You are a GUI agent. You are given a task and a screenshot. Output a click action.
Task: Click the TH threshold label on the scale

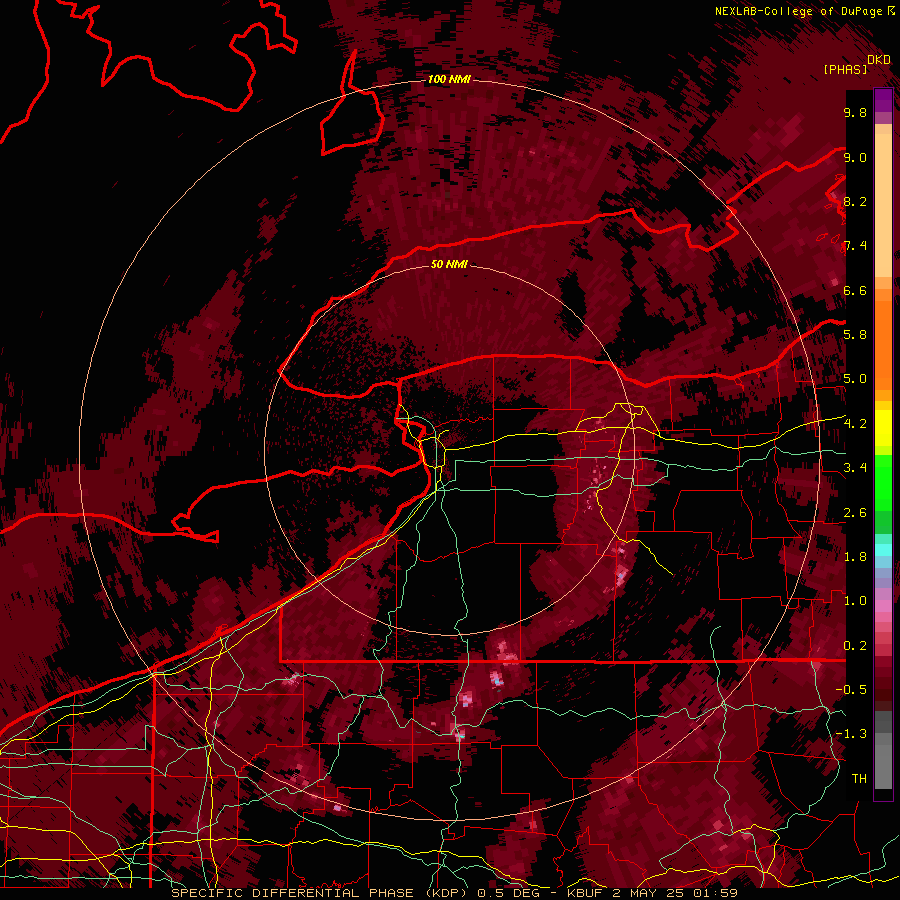(x=859, y=779)
